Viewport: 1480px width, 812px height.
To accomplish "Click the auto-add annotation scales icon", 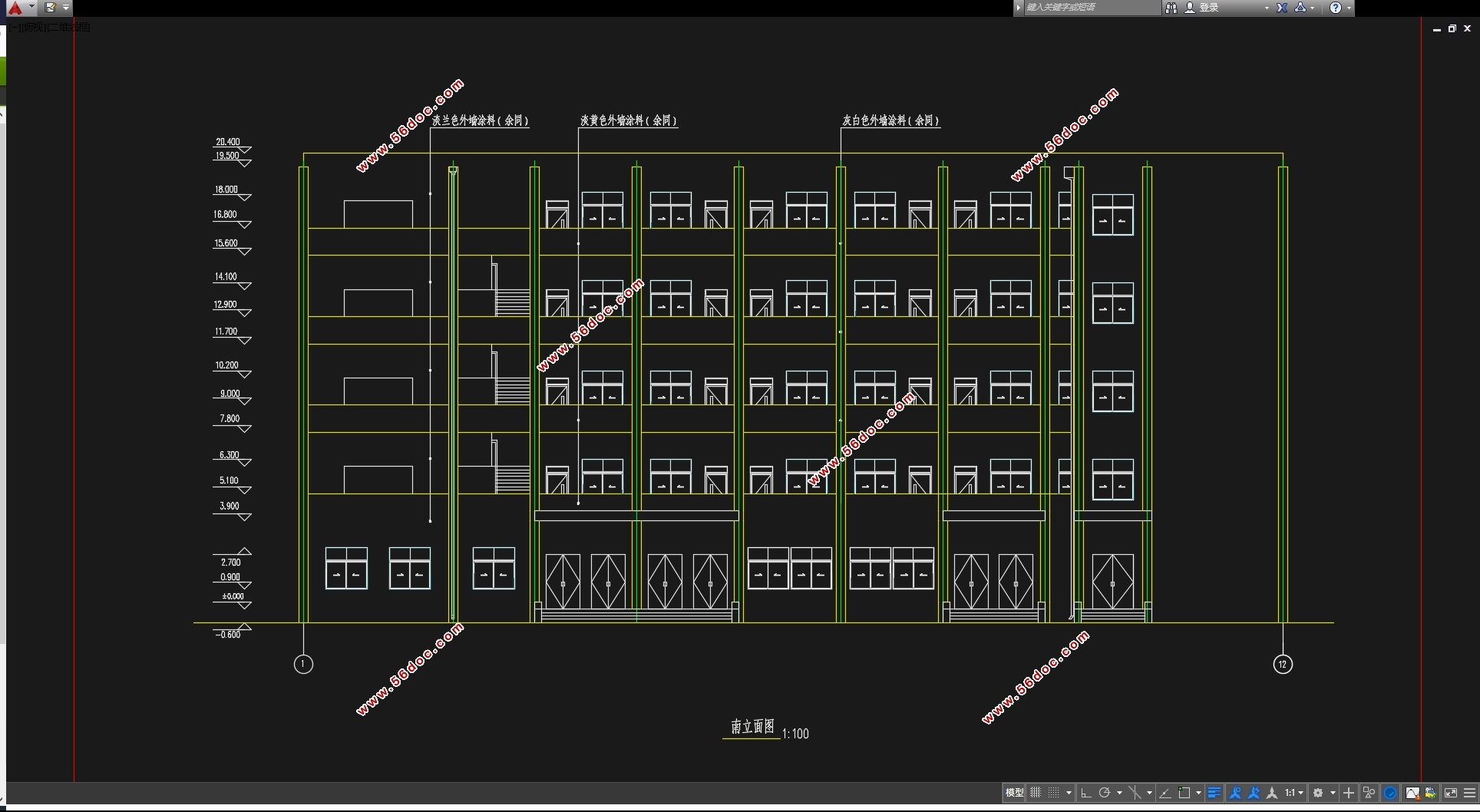I will coord(1254,793).
